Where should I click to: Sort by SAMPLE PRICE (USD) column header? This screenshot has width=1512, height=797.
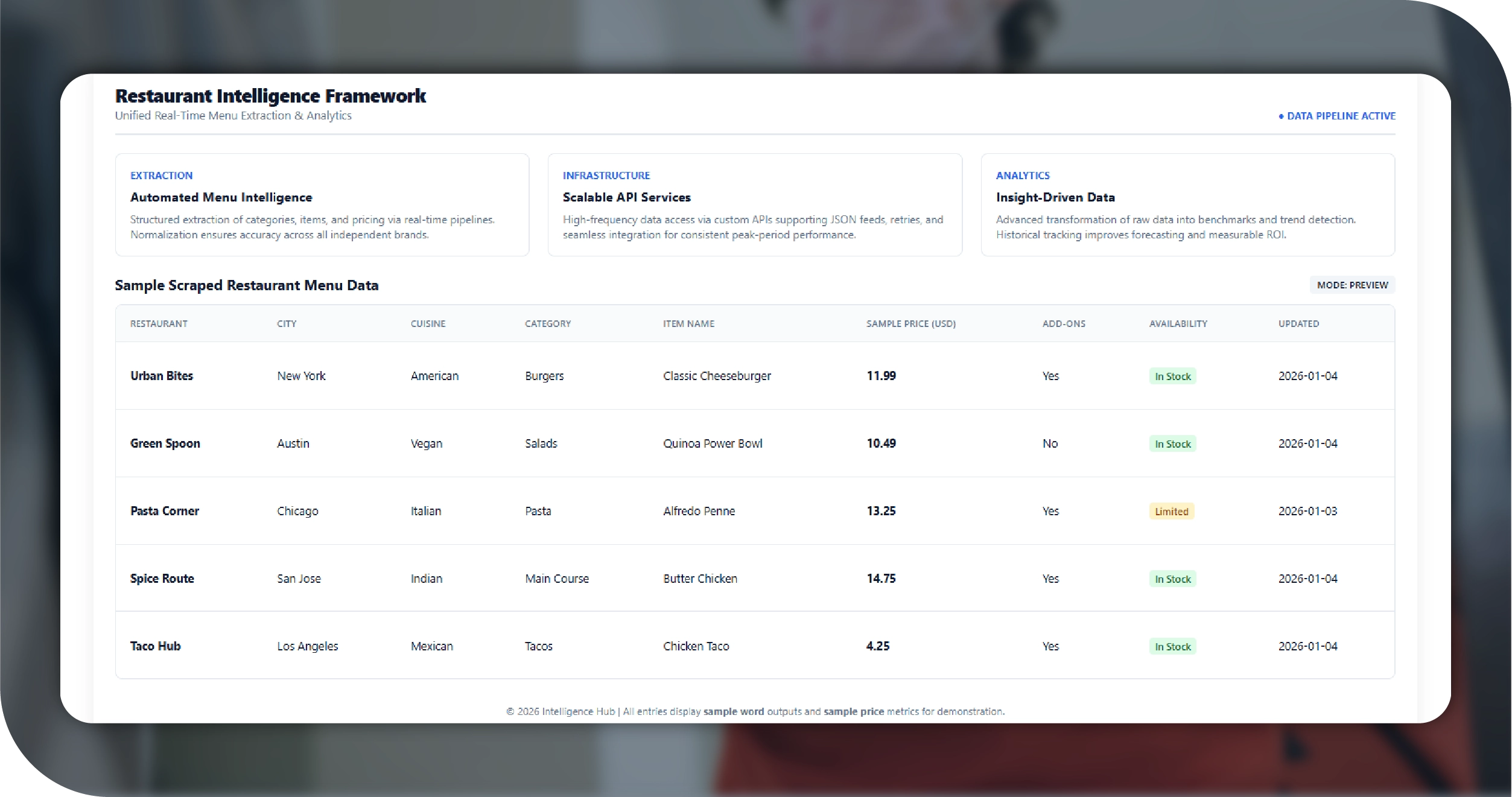pos(910,324)
